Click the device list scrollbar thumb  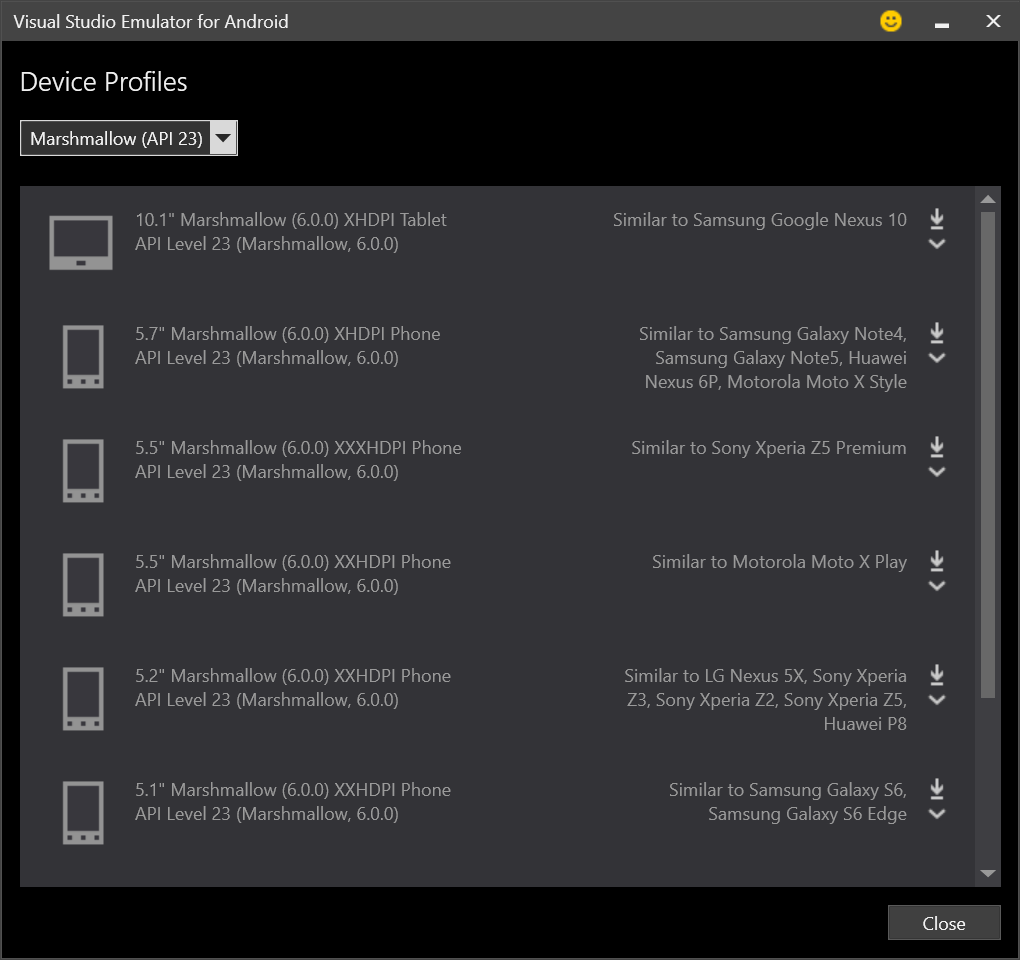(988, 455)
